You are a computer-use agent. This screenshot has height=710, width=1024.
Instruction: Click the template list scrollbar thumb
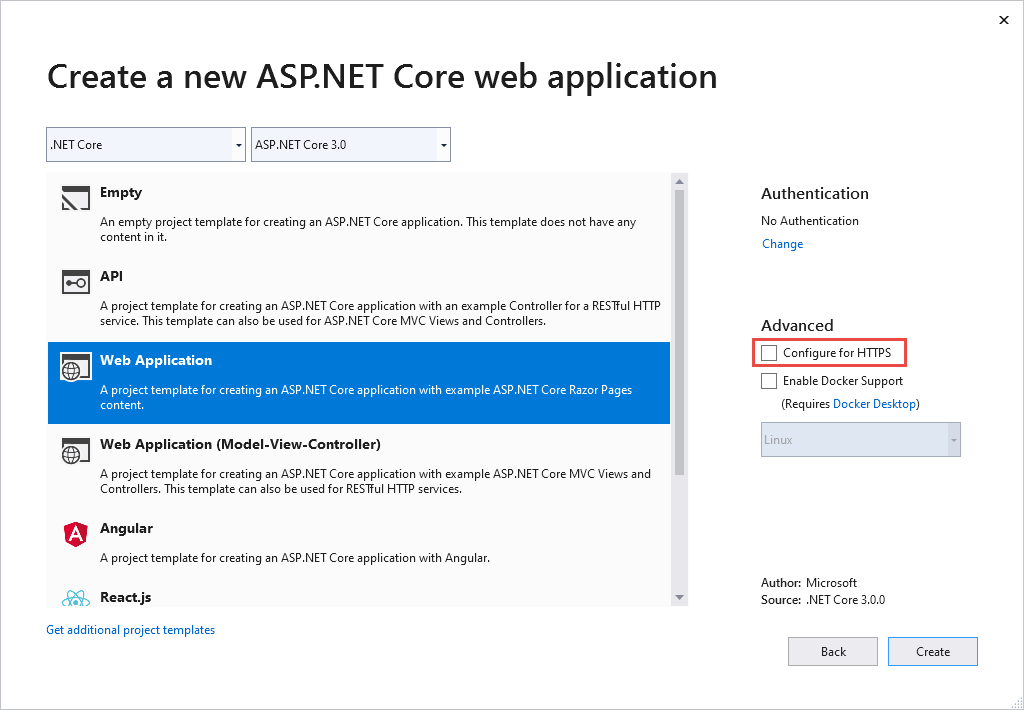[679, 332]
